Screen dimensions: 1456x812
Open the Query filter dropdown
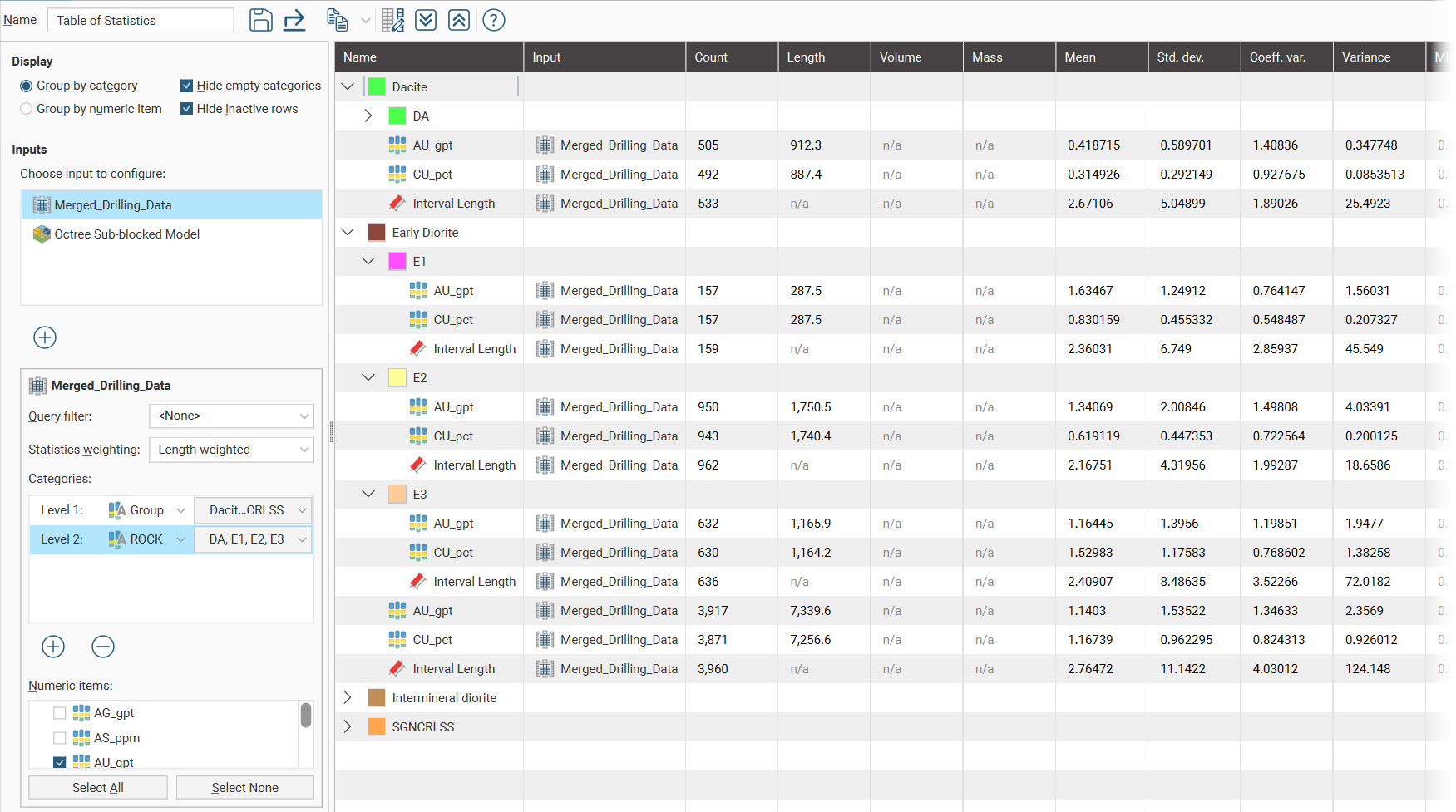231,416
